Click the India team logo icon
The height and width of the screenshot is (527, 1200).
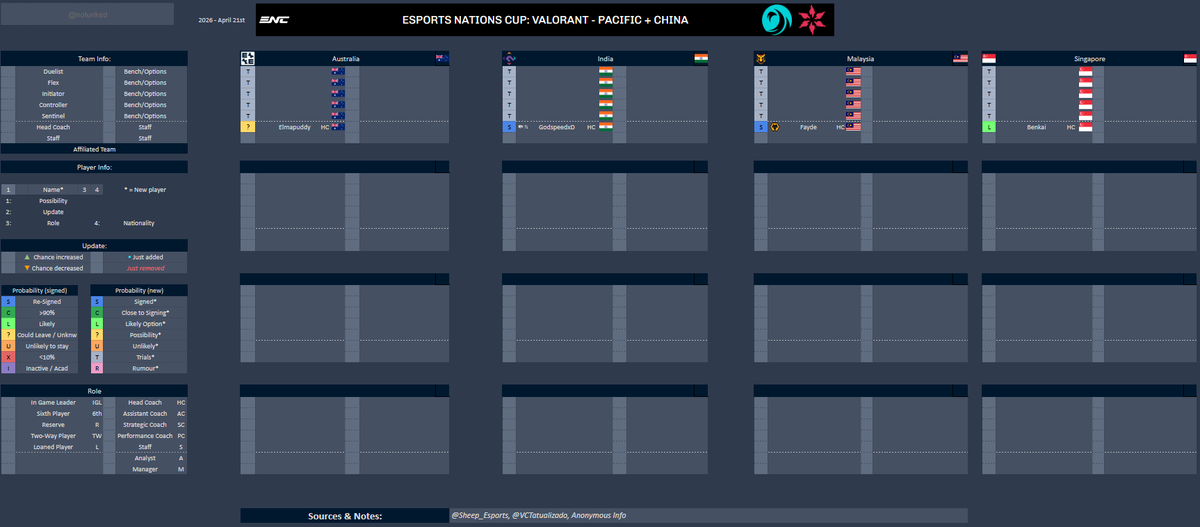(509, 59)
